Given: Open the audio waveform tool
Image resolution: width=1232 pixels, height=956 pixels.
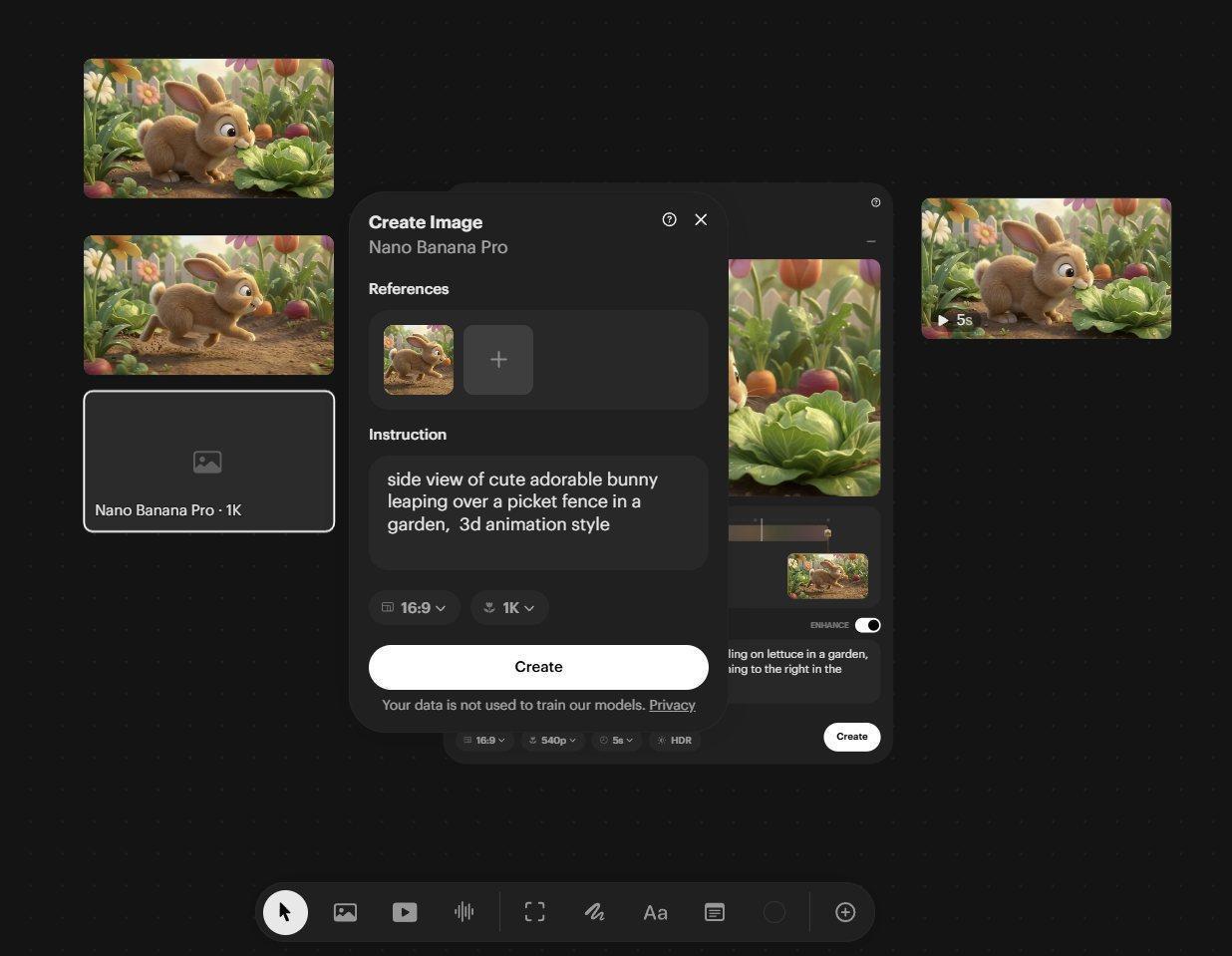Looking at the screenshot, I should tap(464, 912).
